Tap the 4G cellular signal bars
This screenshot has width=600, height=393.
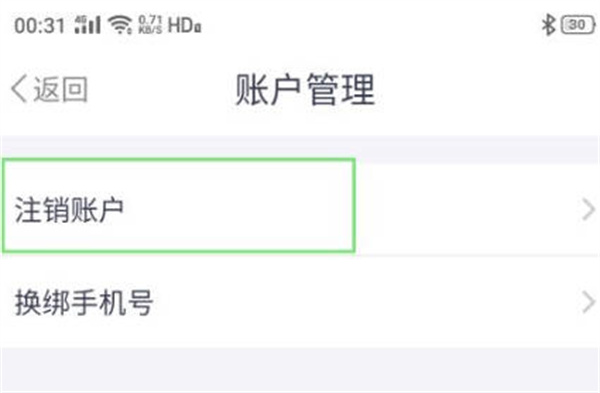(88, 25)
